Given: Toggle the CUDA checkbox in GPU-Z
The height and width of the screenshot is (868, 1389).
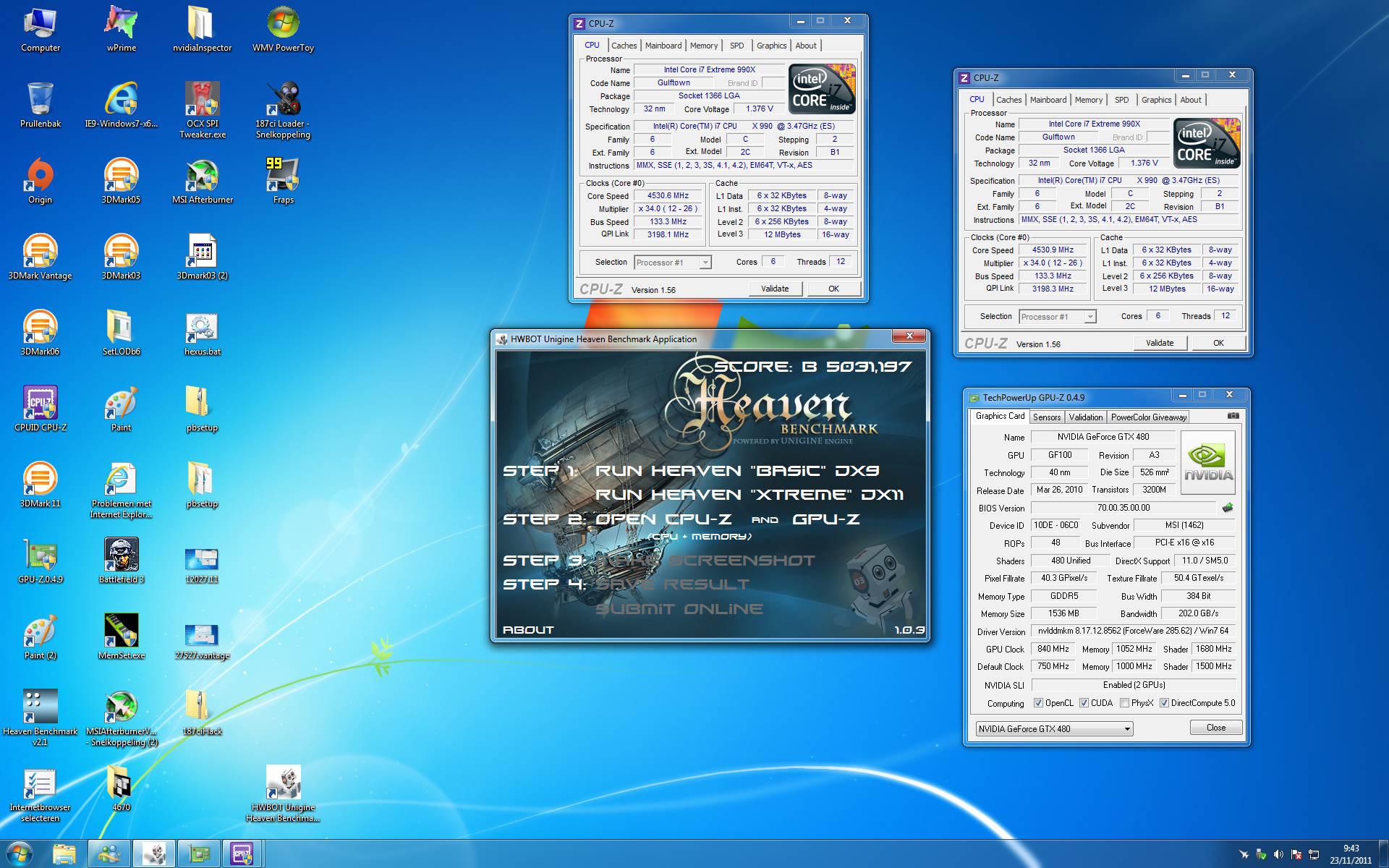Looking at the screenshot, I should click(x=1084, y=703).
